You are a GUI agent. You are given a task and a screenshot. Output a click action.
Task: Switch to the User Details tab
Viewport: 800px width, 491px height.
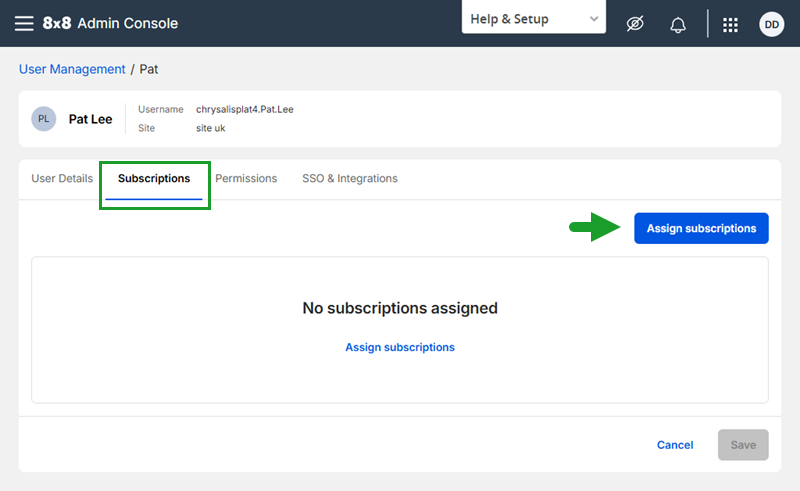(62, 178)
